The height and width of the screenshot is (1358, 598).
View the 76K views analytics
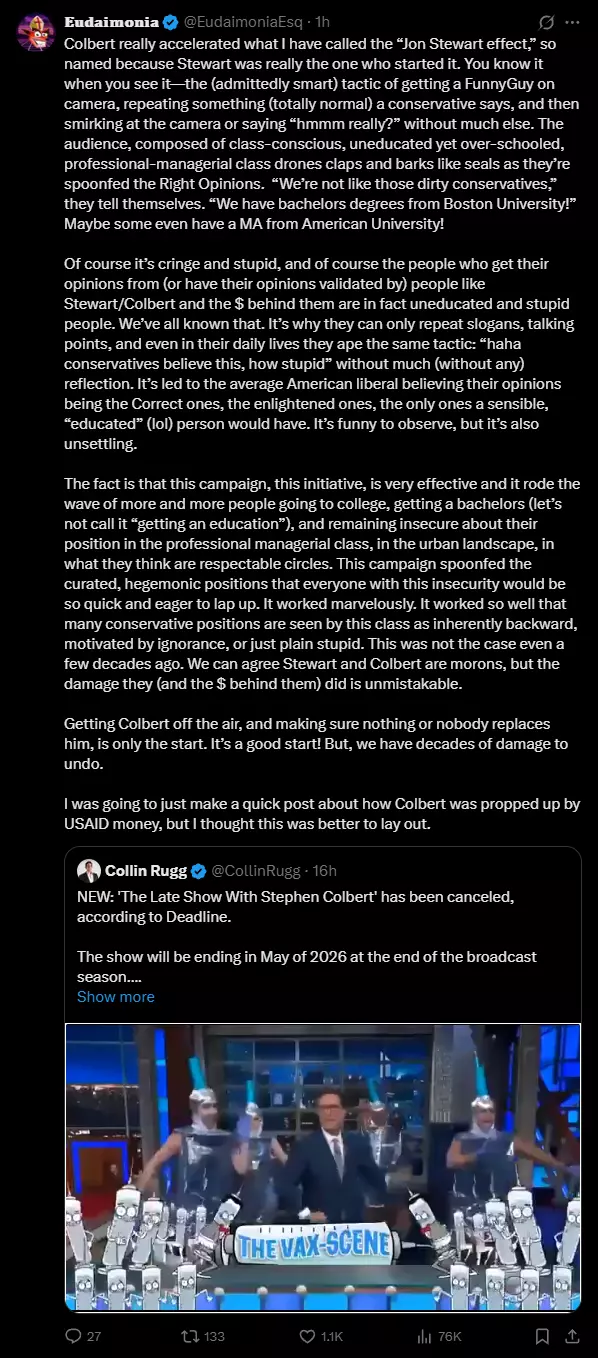pos(439,1336)
